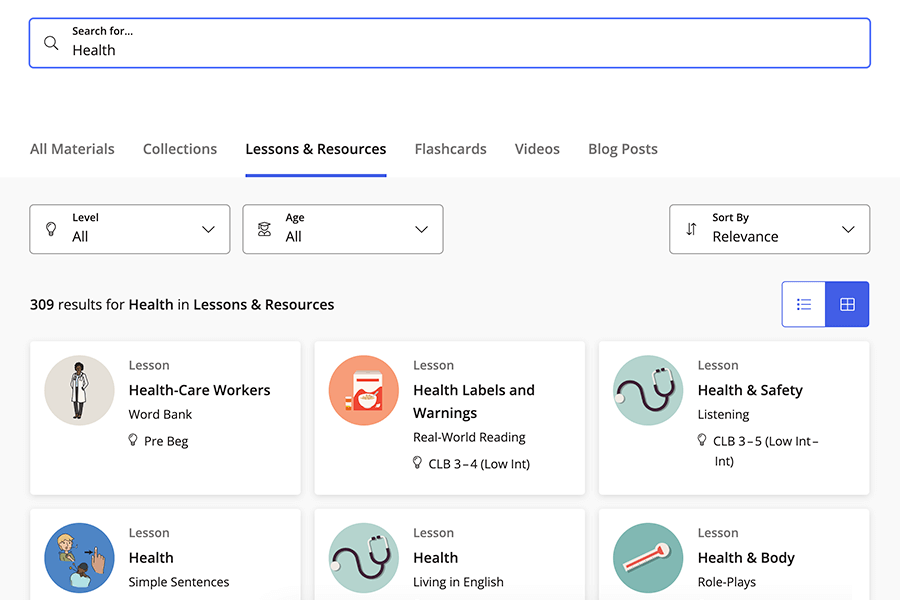The width and height of the screenshot is (900, 600).
Task: Select the Collections tab
Action: click(x=179, y=148)
